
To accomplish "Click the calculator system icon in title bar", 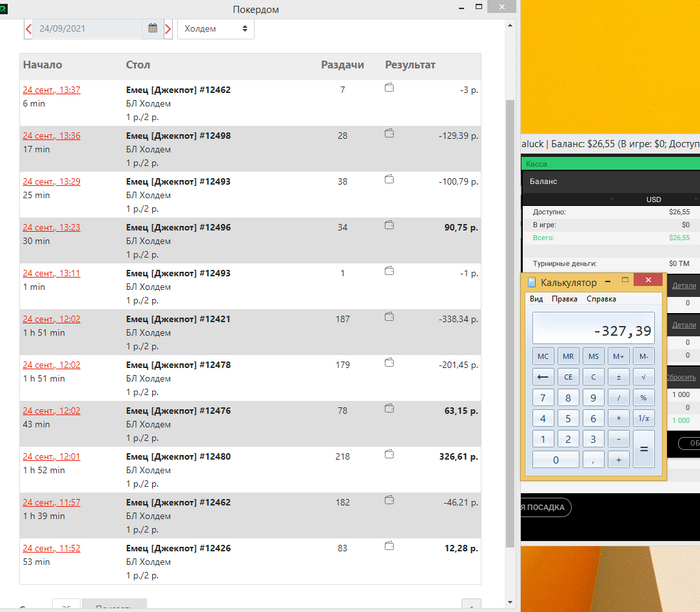I will [x=532, y=282].
